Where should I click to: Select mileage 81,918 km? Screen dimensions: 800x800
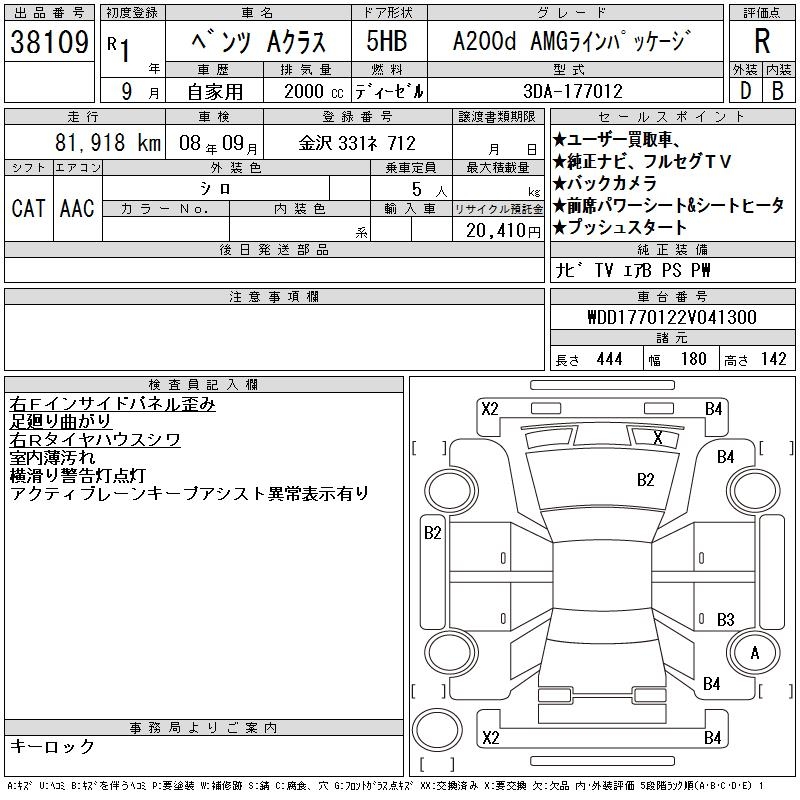pyautogui.click(x=108, y=142)
